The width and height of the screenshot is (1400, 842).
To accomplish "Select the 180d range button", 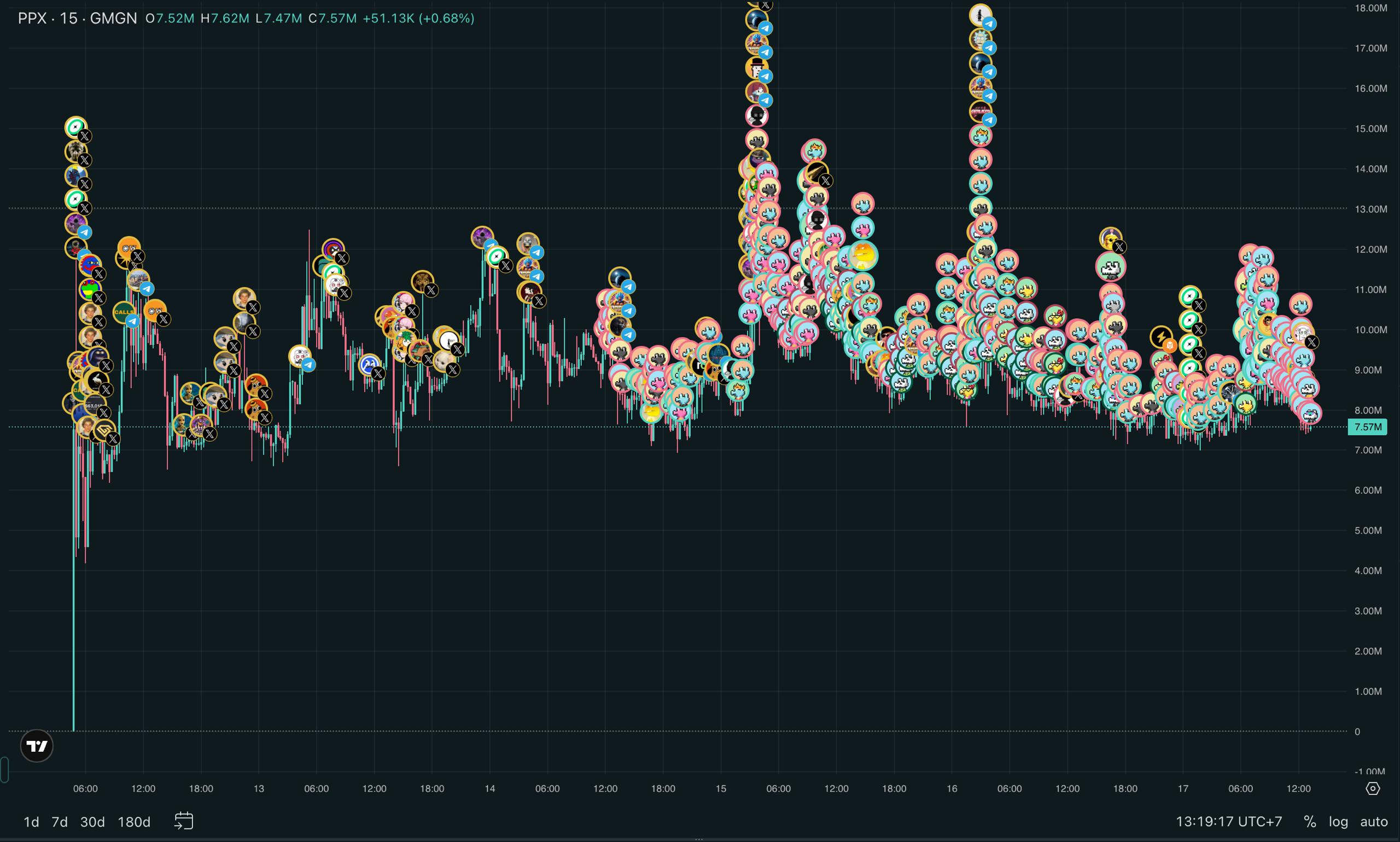I will coord(134,822).
